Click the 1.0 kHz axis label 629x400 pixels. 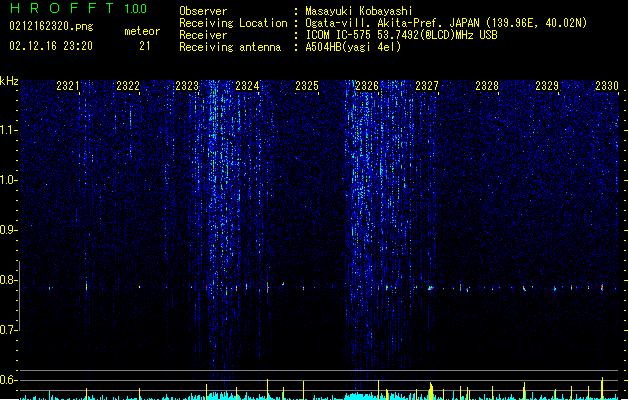click(x=8, y=180)
